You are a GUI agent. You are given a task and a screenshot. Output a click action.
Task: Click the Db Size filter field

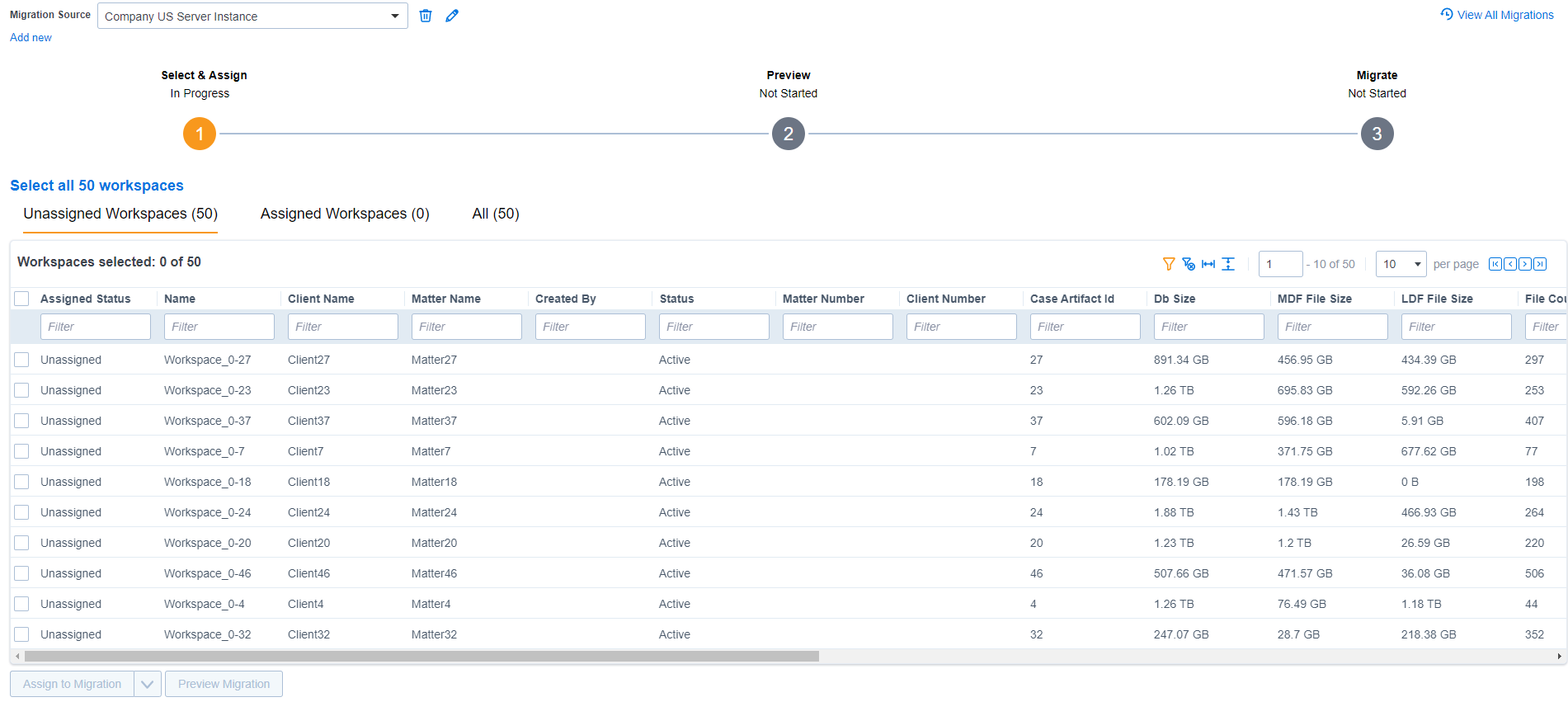1209,327
